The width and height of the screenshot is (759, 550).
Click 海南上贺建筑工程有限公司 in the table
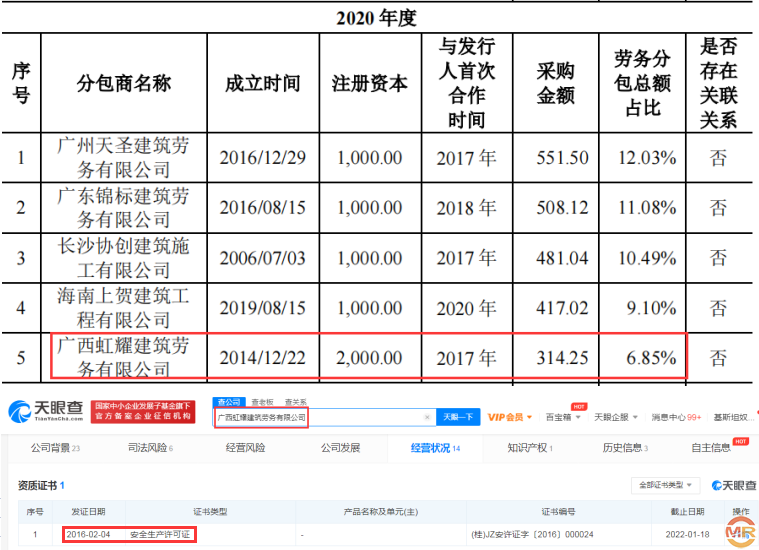pos(123,308)
